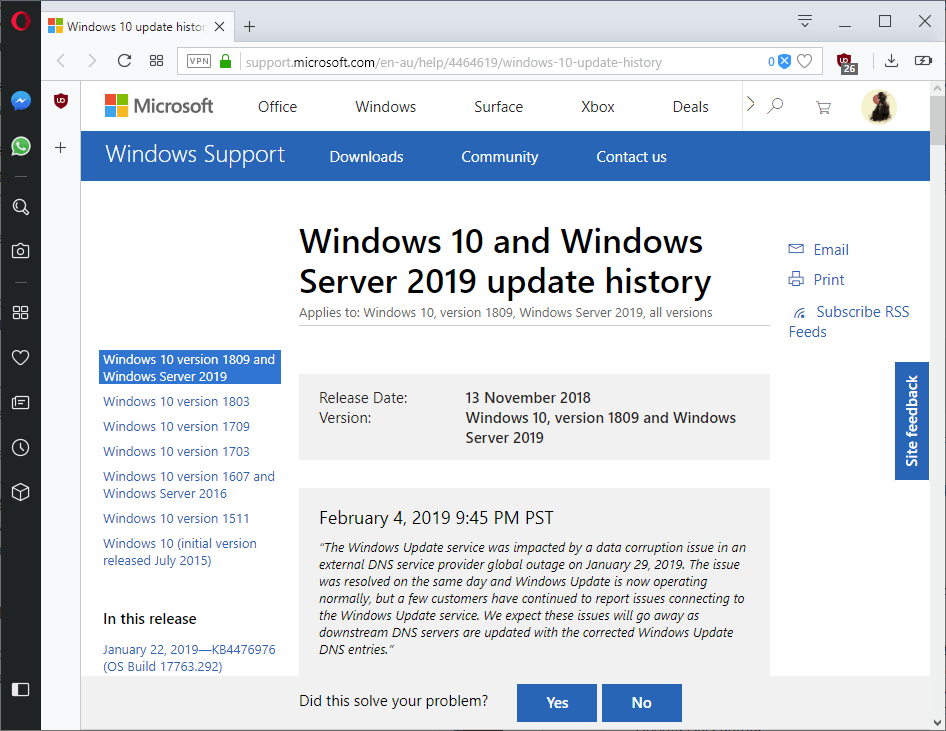Click the Microsoft logo
The width and height of the screenshot is (946, 731).
(x=159, y=106)
